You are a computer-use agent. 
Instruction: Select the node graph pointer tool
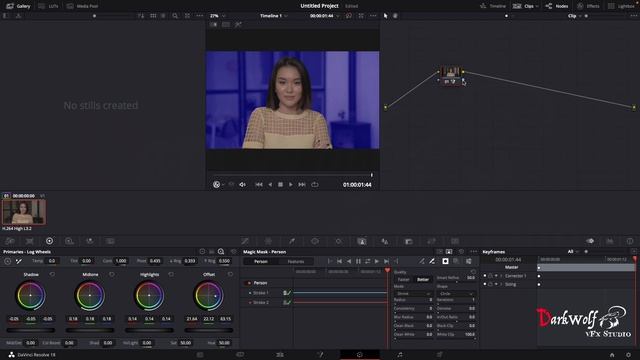coord(386,16)
